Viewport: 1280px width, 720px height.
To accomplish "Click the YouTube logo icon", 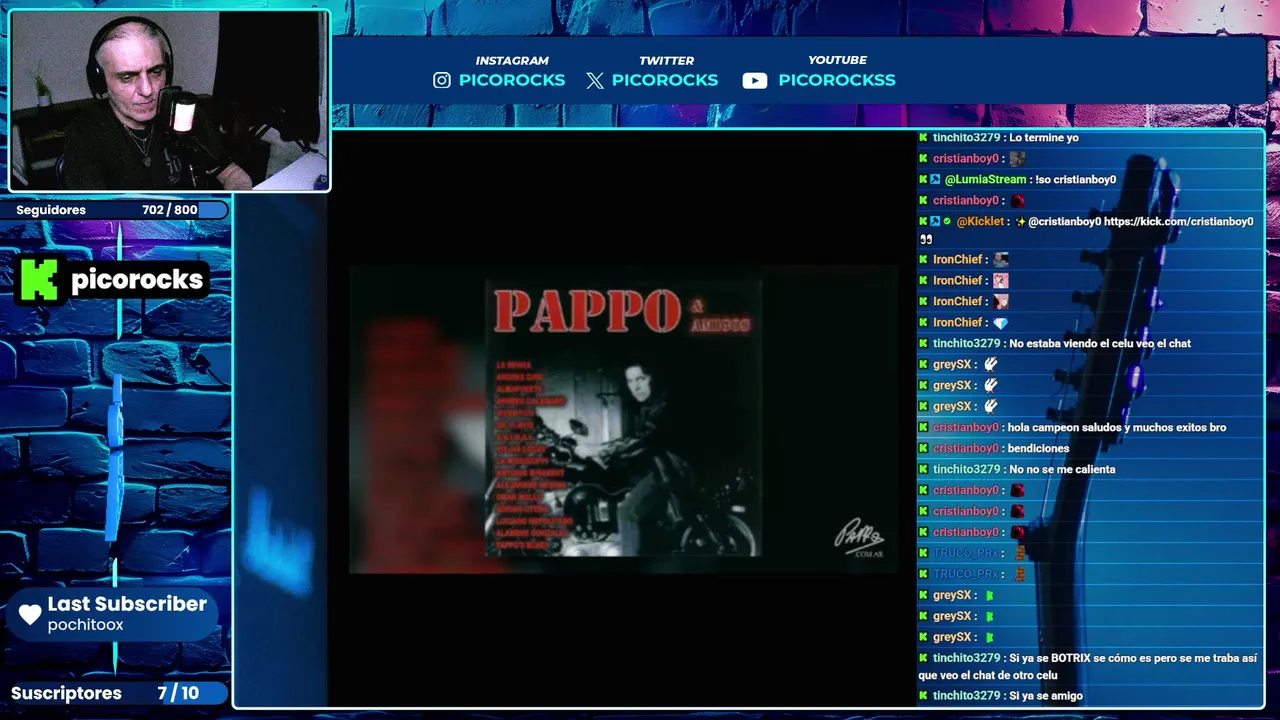I will tap(755, 80).
